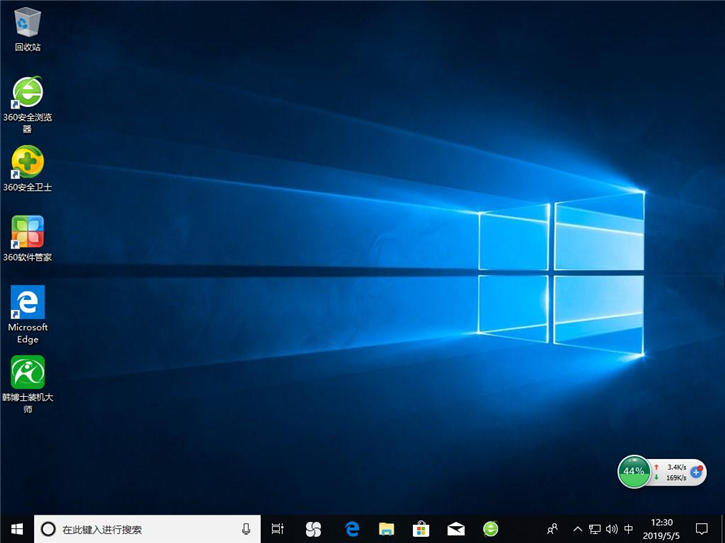Screen dimensions: 725x543
Task: Open the clock showing 12:30 in the taskbar
Action: click(x=661, y=529)
